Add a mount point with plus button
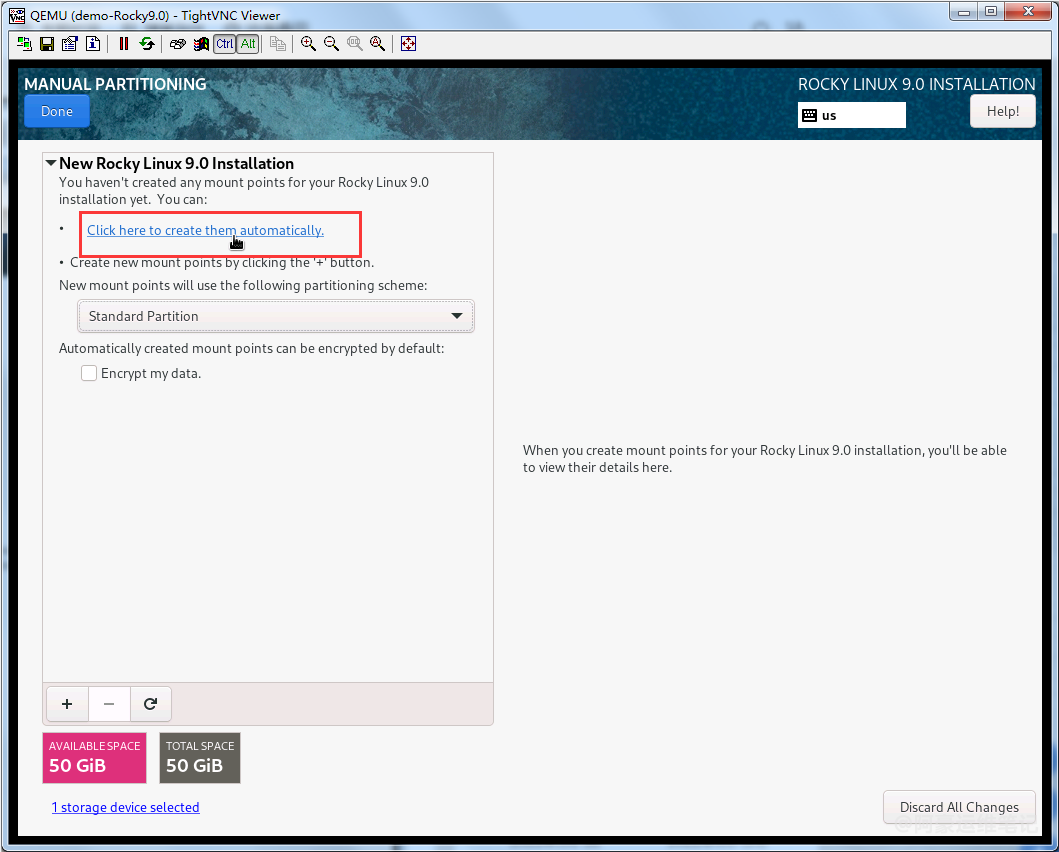The image size is (1059, 852). [67, 704]
